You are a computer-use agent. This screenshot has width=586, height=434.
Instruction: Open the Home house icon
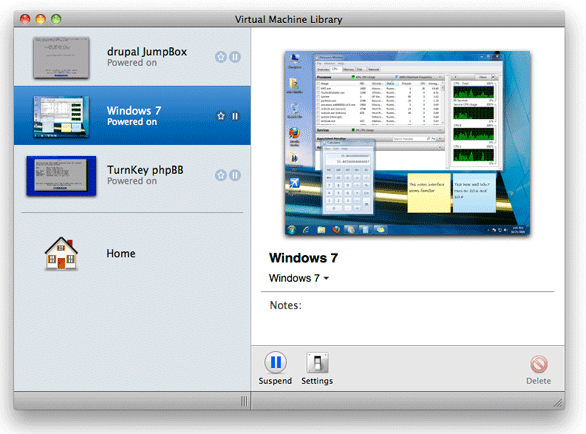61,253
